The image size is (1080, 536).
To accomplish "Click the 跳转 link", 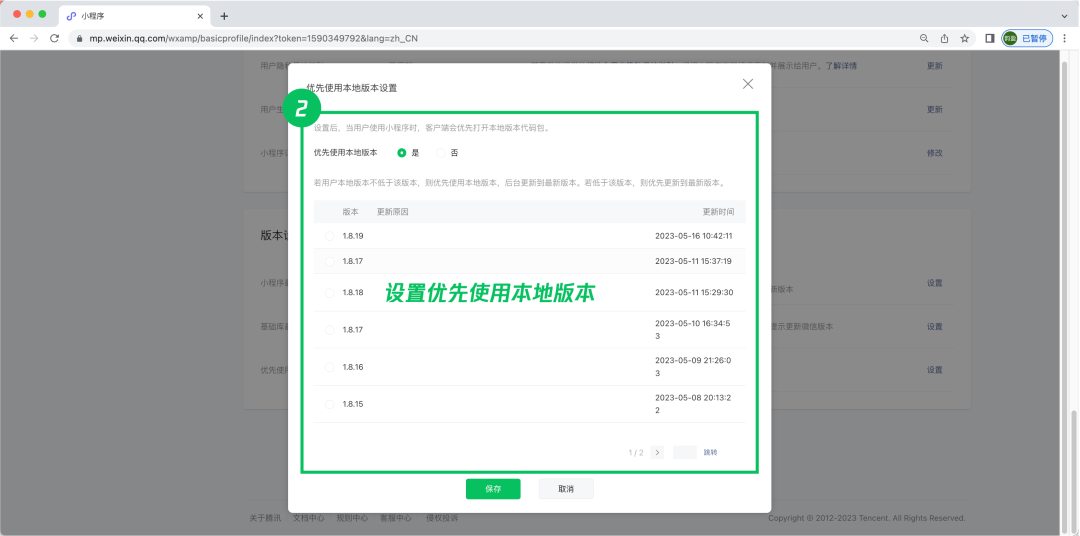I will pos(710,453).
